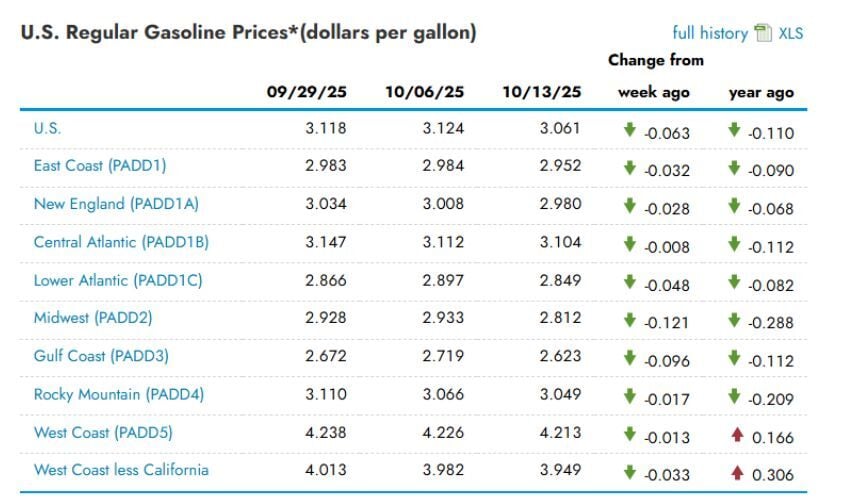Click New England (PADD1A) link

point(116,204)
